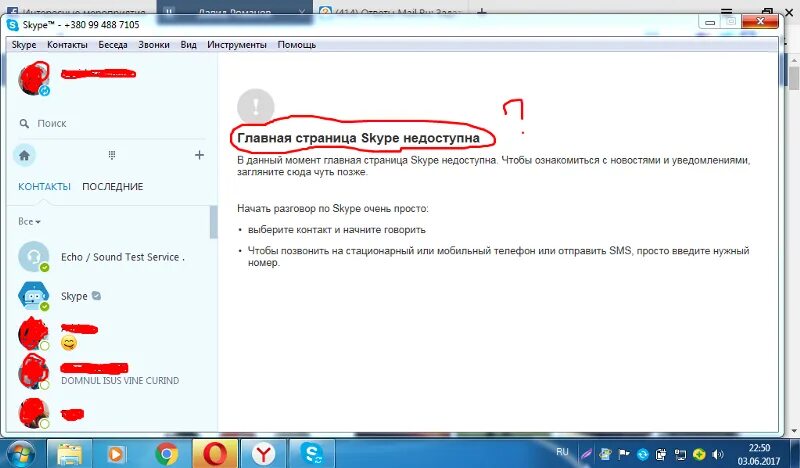Viewport: 800px width, 468px height.
Task: Click the exclamation warning icon
Action: point(256,107)
